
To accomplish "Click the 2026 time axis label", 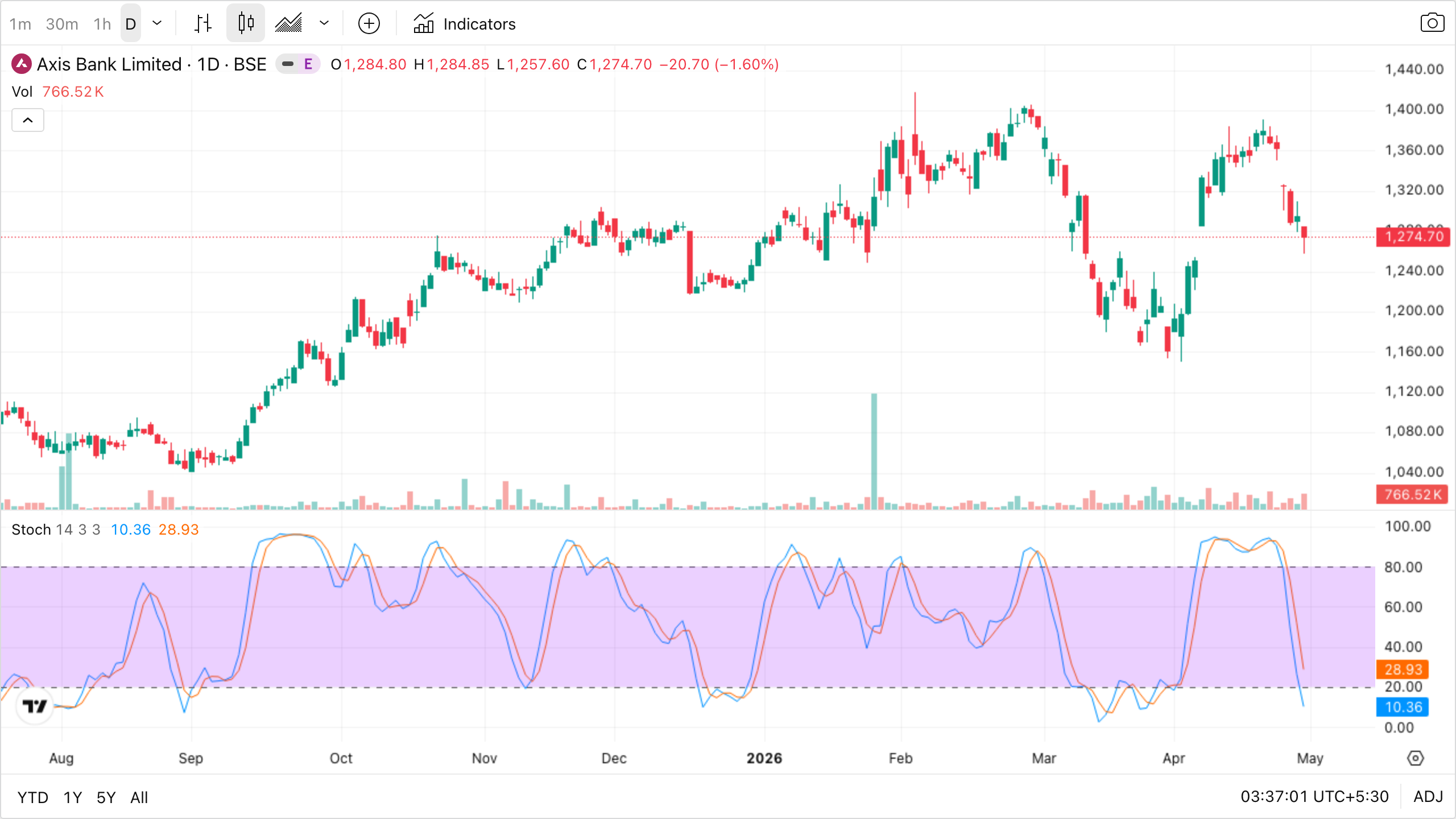I will [764, 758].
